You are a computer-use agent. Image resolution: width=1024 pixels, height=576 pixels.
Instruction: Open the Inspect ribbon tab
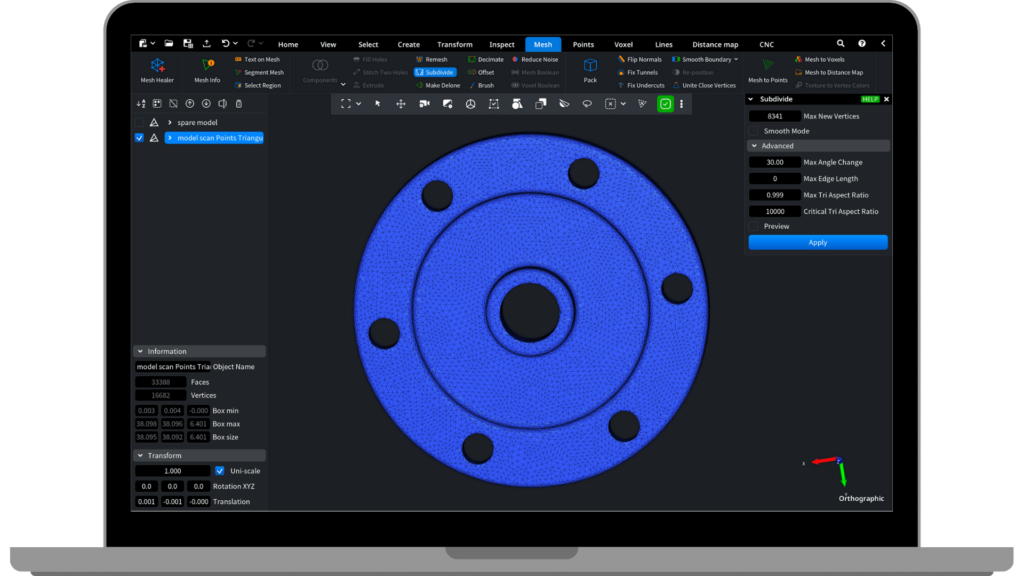click(x=502, y=44)
